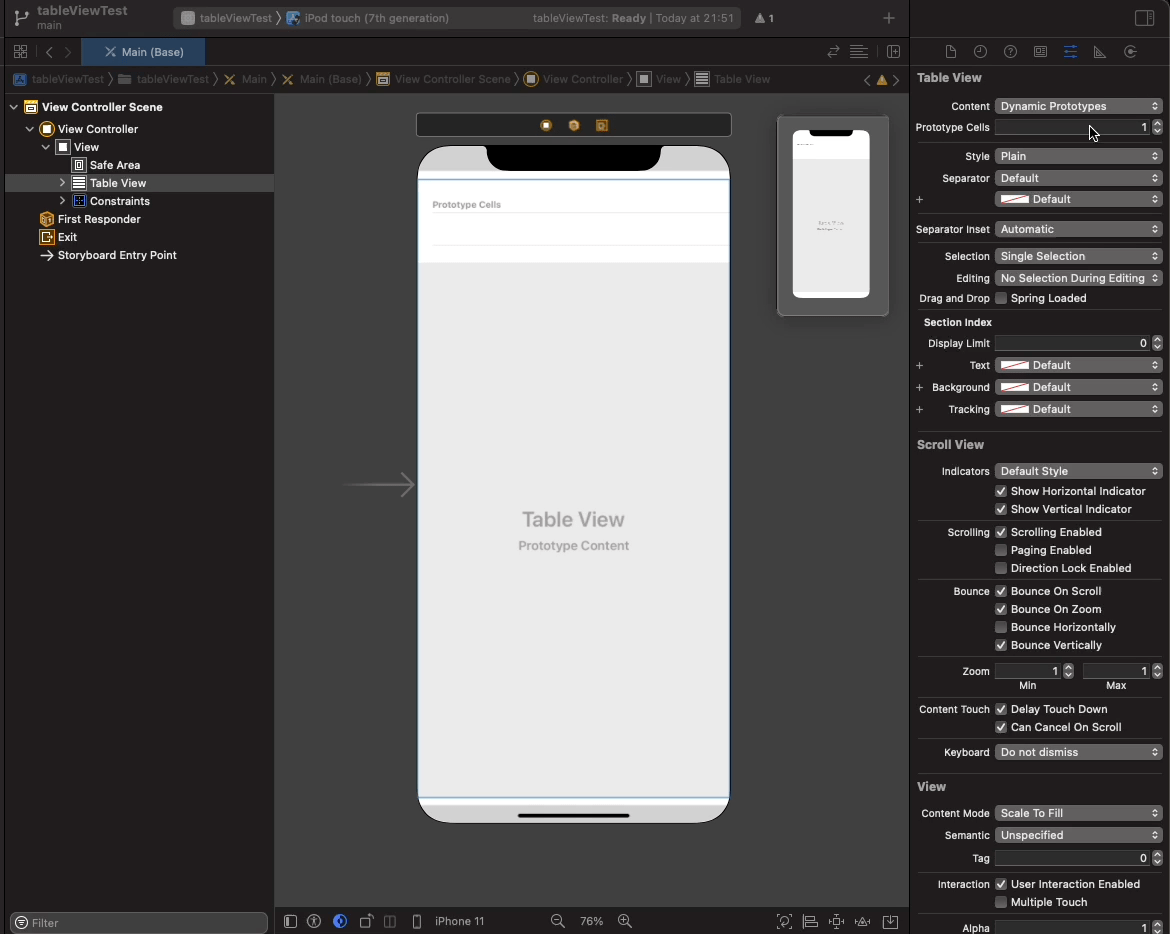
Task: Click the Align tool in canvas bar
Action: point(811,921)
